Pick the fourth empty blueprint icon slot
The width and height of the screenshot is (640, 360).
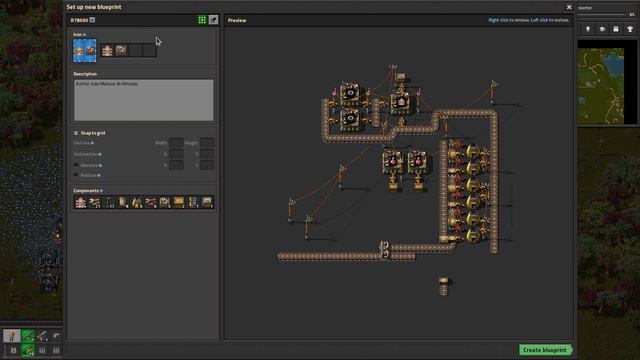click(149, 51)
